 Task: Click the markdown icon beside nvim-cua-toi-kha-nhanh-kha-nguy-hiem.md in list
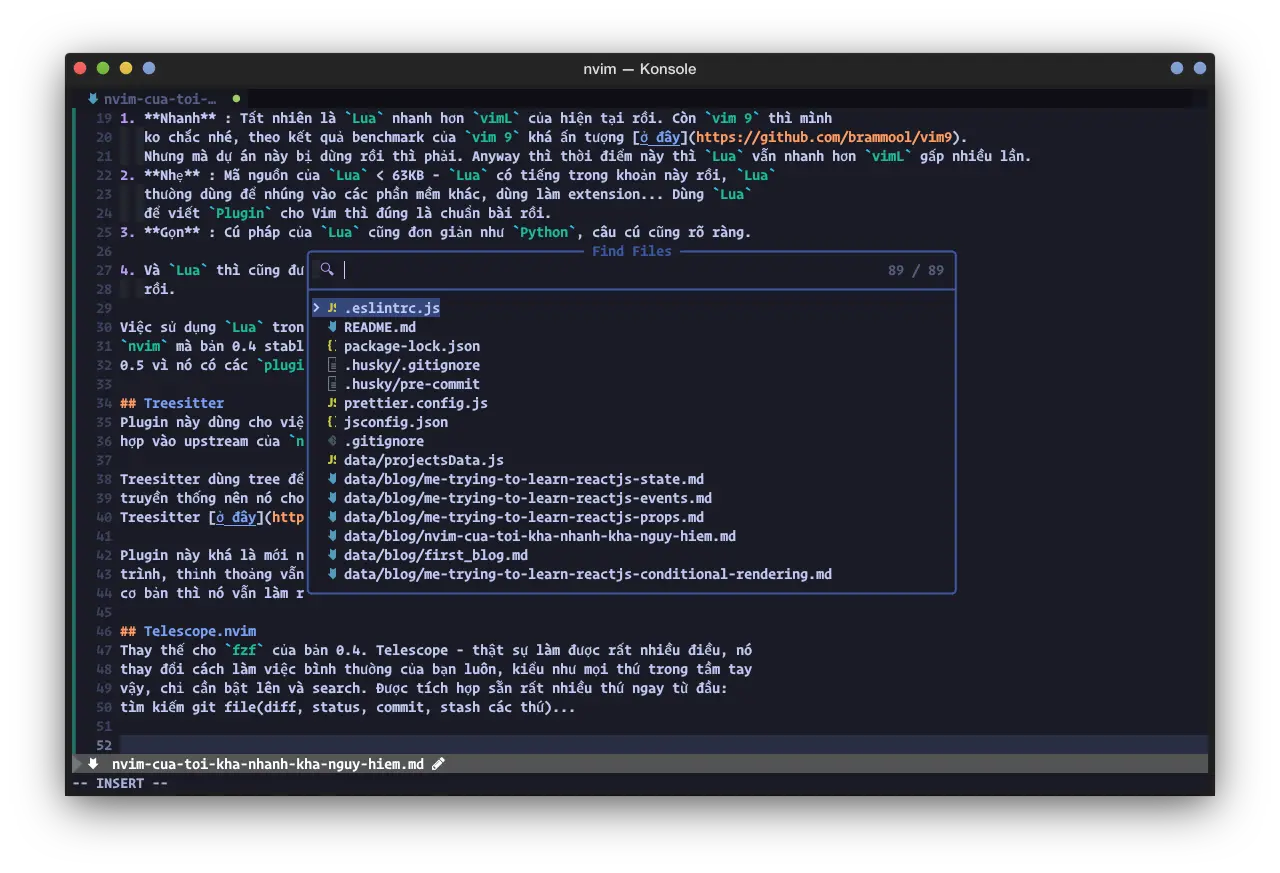pyautogui.click(x=332, y=536)
